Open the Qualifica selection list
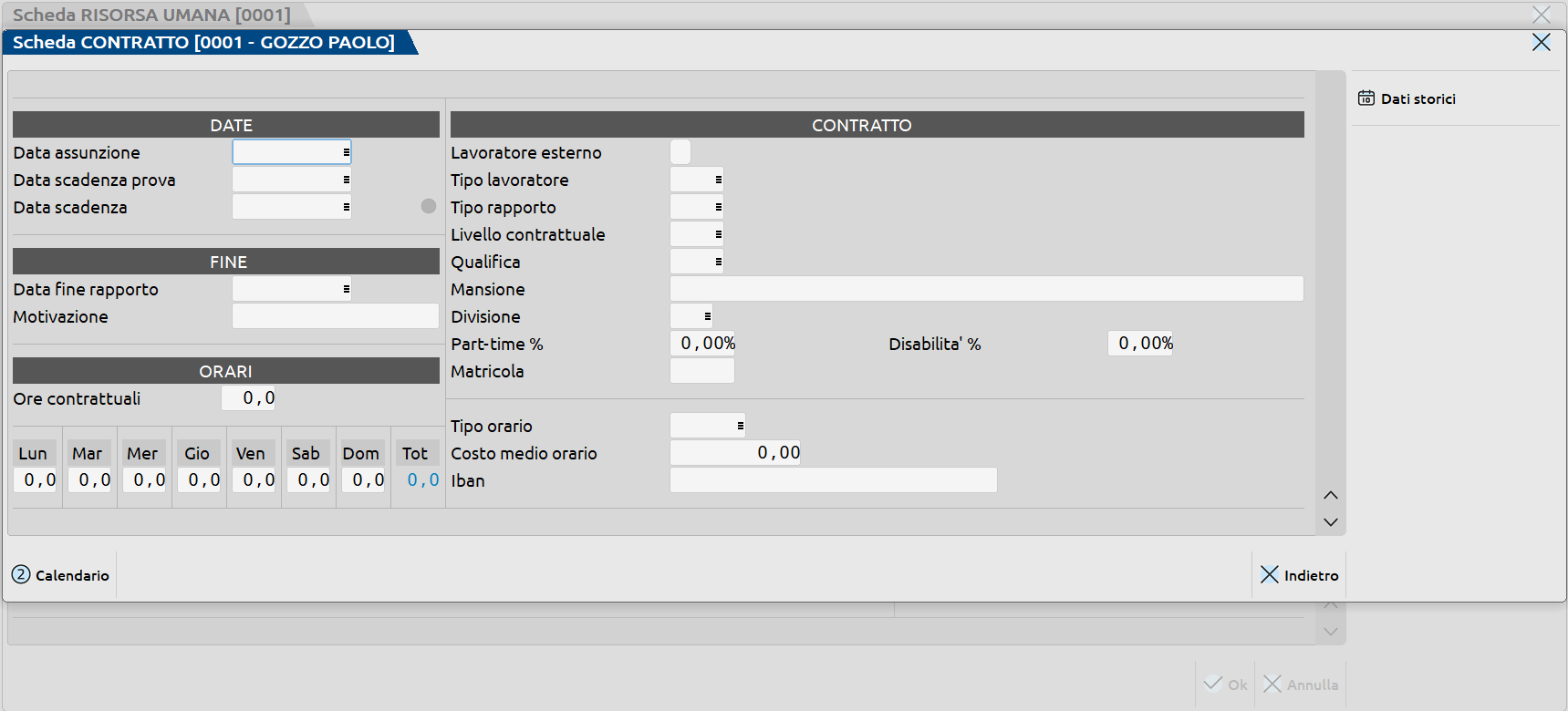Image resolution: width=1568 pixels, height=711 pixels. click(718, 263)
